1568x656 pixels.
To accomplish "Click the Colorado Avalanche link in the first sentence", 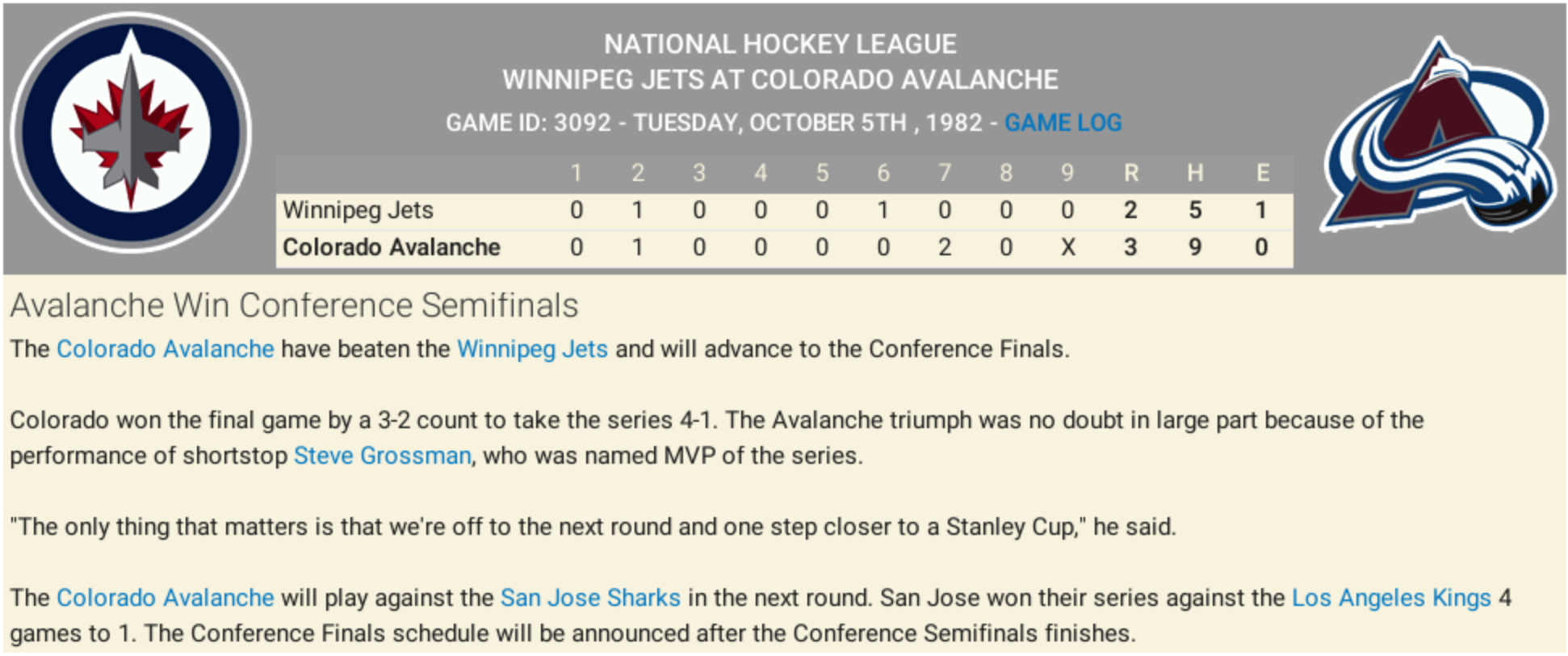I will 166,349.
